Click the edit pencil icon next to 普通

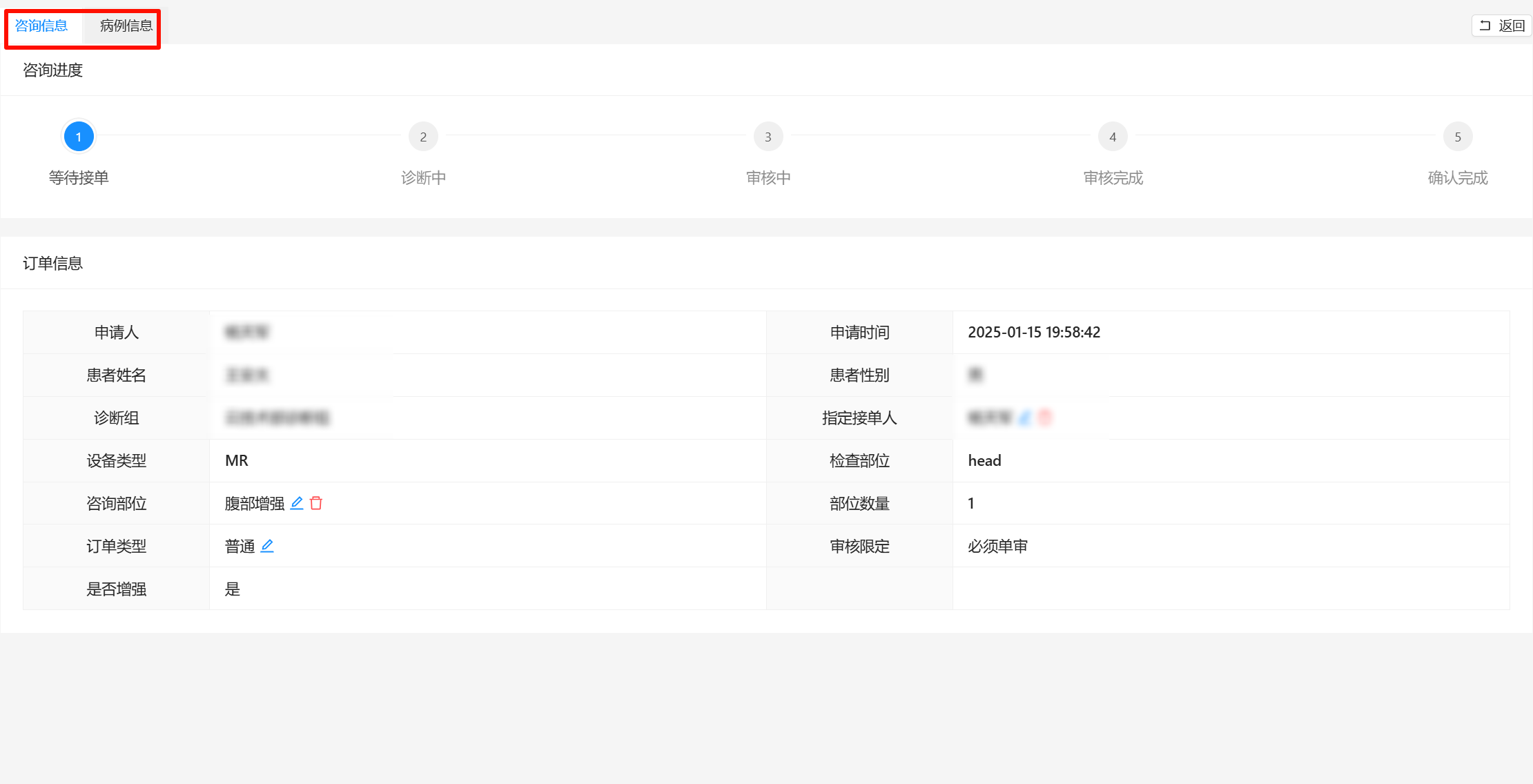267,546
